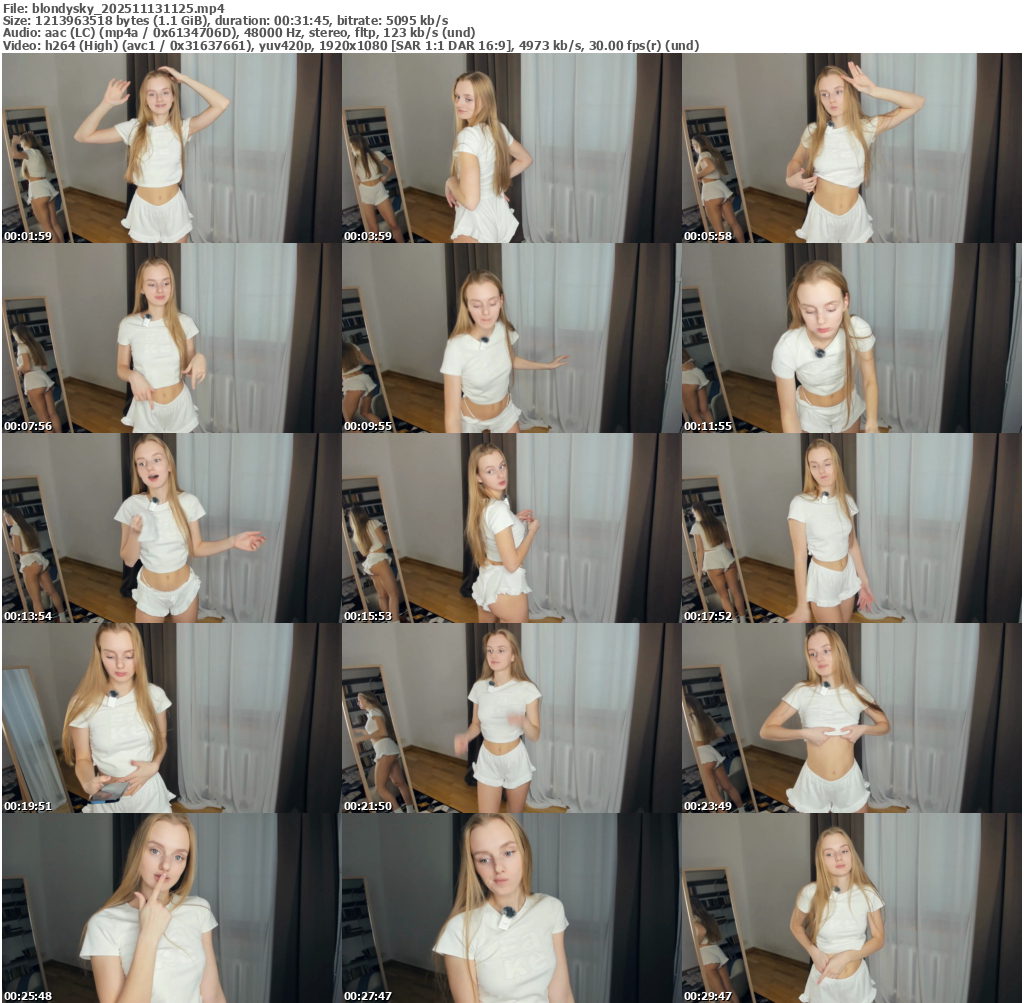This screenshot has height=1003, width=1024.
Task: Pick the frame stamped 00:25:48
Action: 171,908
